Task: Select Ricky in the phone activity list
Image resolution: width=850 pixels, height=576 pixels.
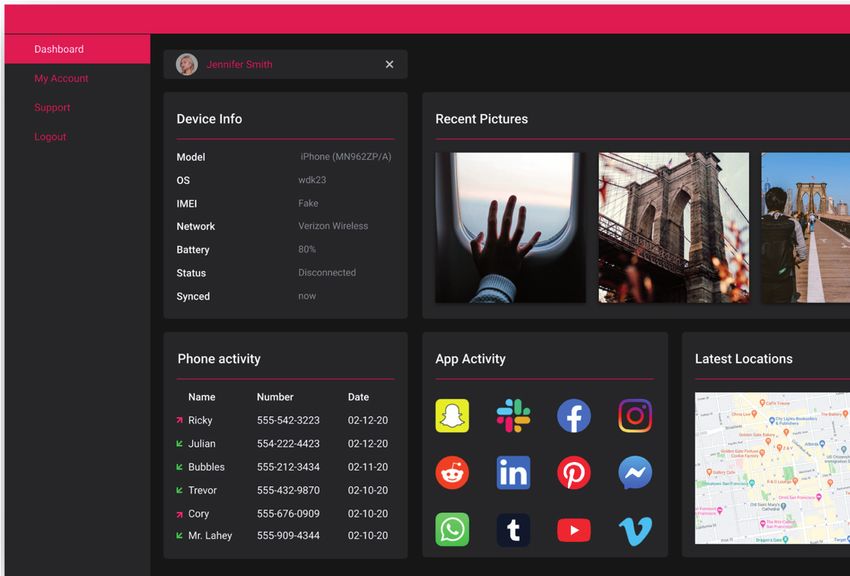Action: tap(200, 420)
